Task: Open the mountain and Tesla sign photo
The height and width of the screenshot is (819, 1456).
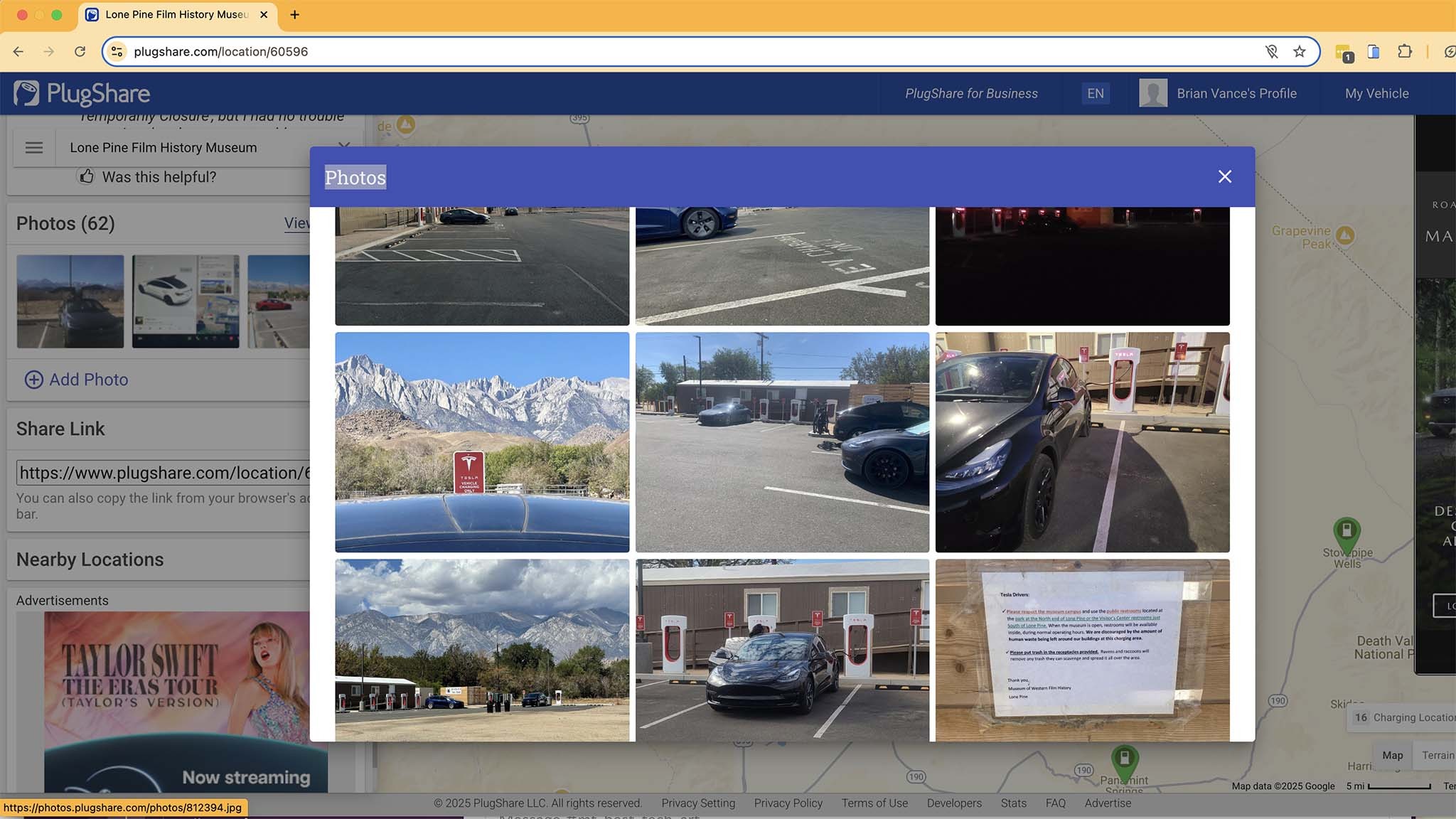Action: [482, 441]
